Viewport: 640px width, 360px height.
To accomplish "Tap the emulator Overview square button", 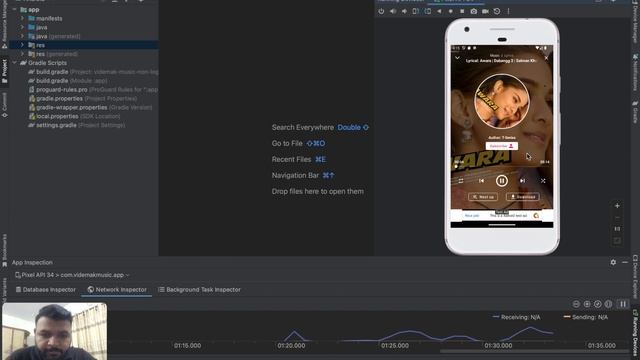I will [x=462, y=11].
